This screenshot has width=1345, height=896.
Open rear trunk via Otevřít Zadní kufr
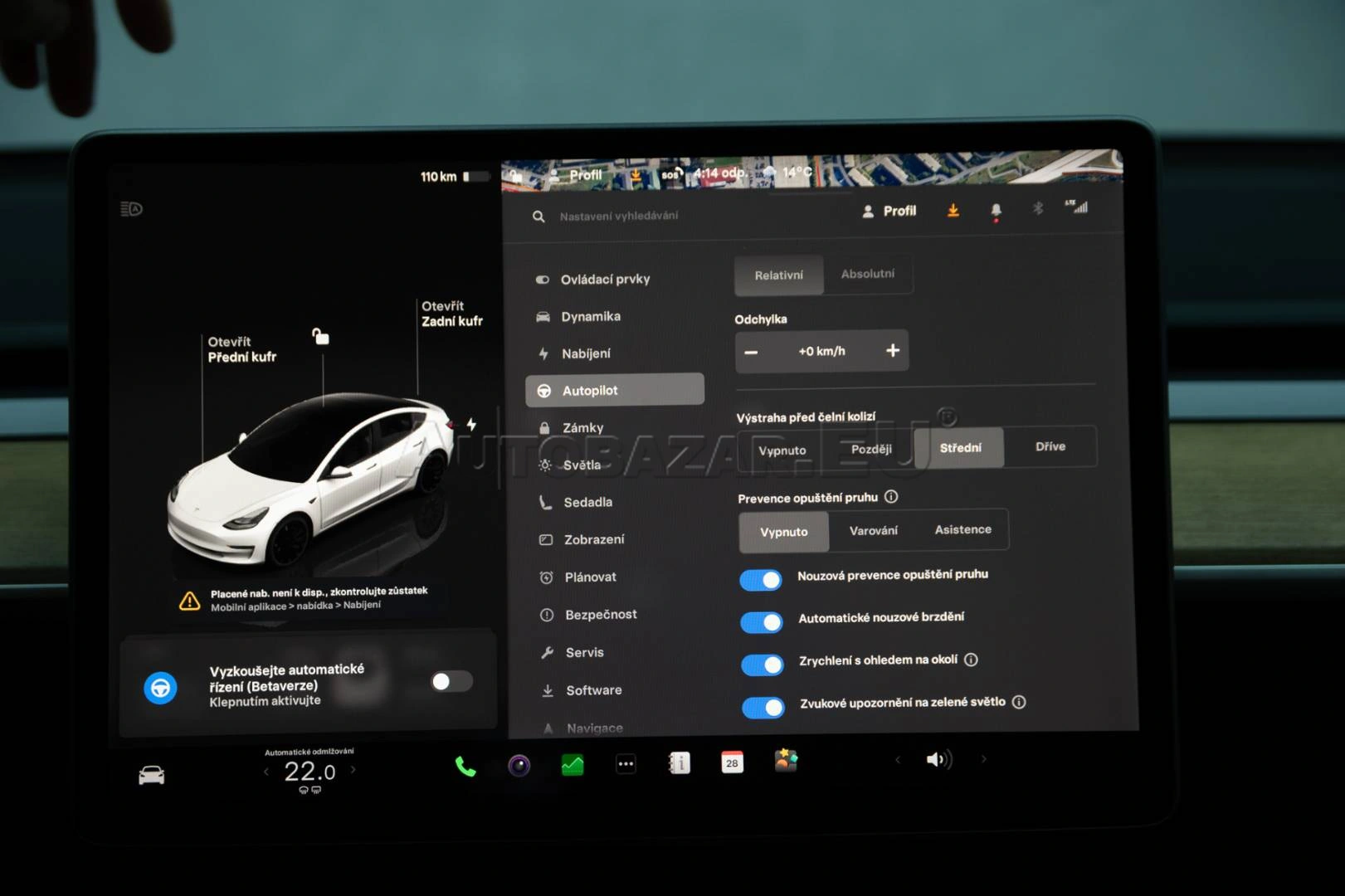pyautogui.click(x=452, y=314)
